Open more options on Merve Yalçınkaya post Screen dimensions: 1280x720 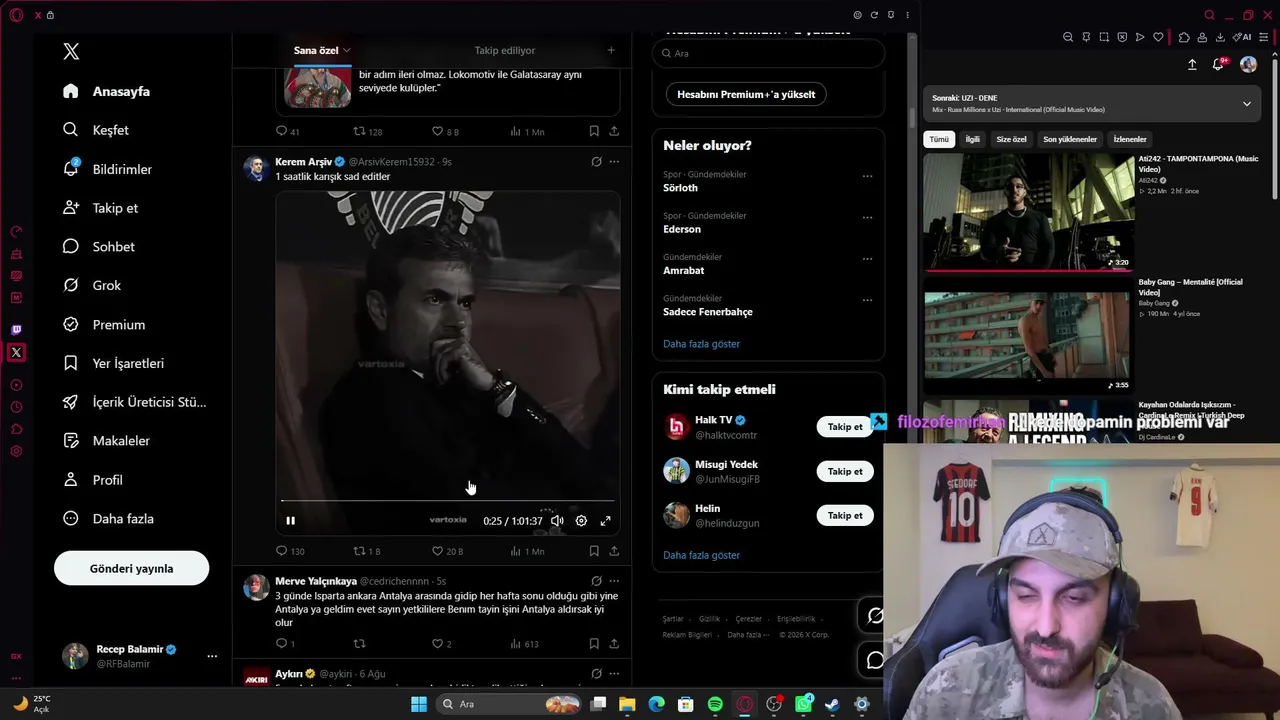click(x=614, y=581)
